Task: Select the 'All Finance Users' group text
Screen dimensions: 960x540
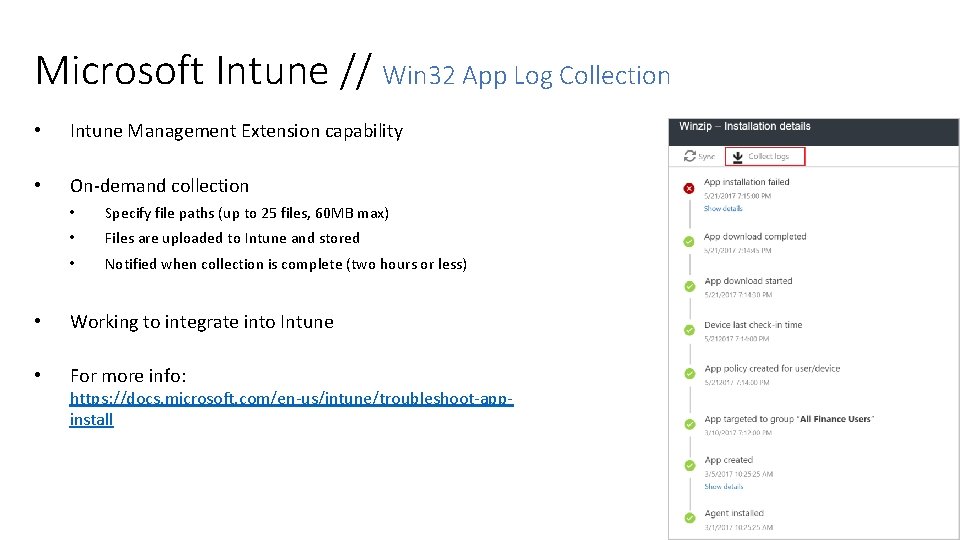Action: pyautogui.click(x=835, y=419)
